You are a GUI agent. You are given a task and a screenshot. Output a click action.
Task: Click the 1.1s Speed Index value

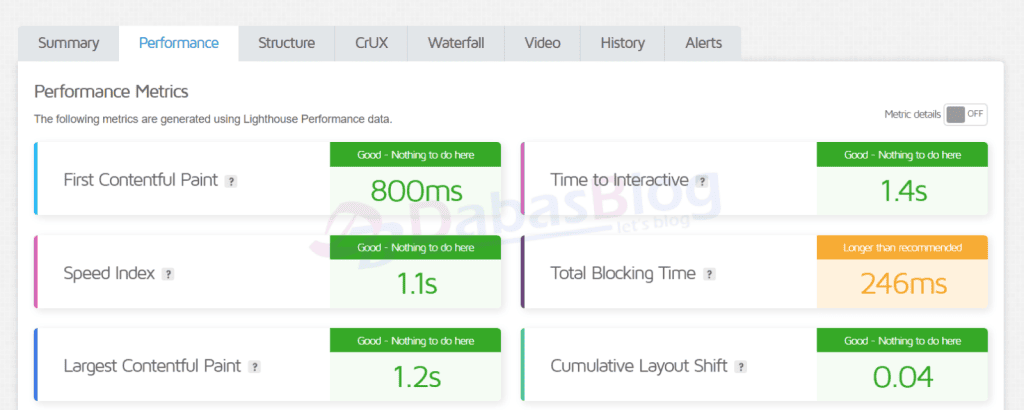click(x=416, y=283)
